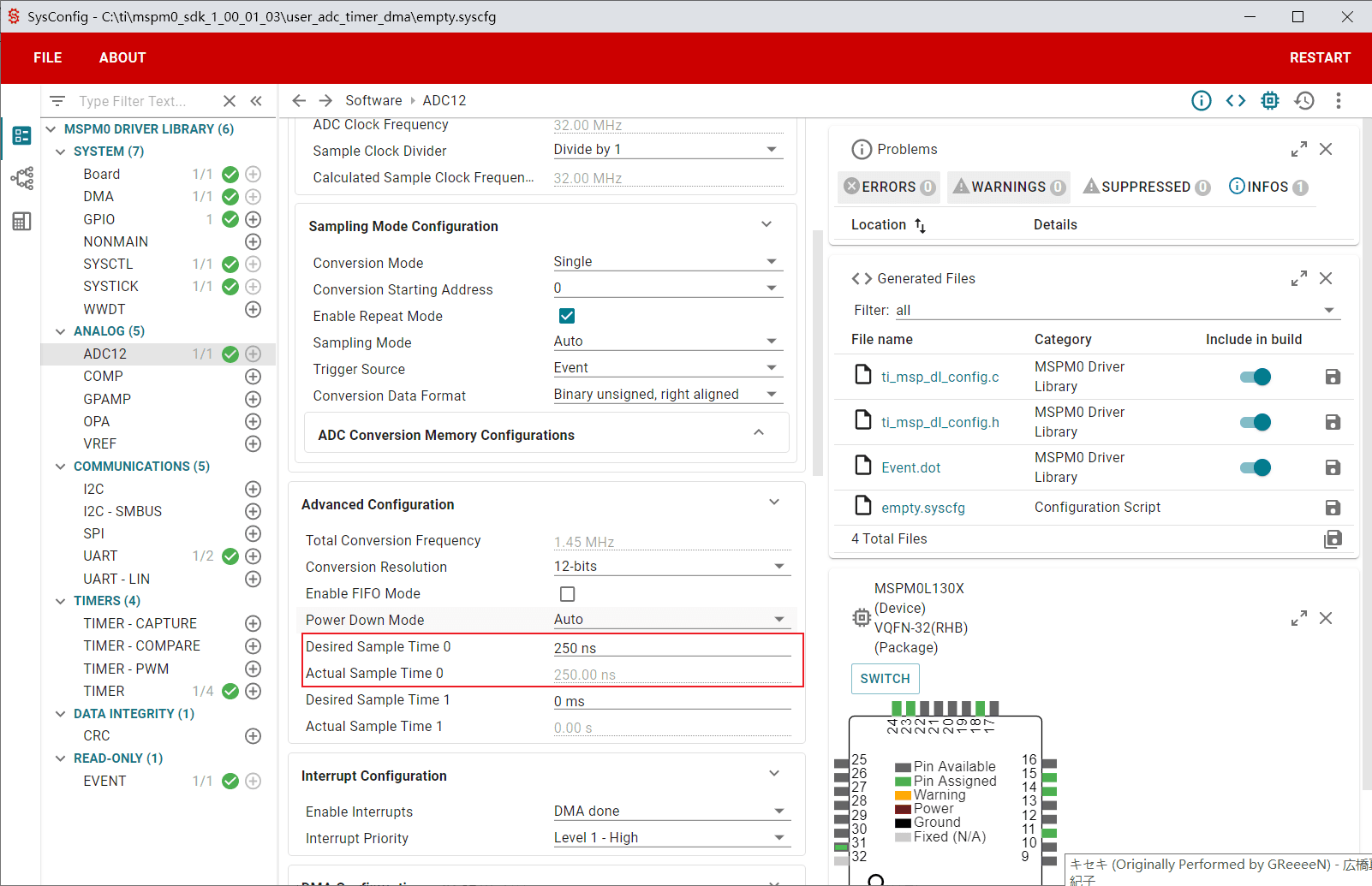Image resolution: width=1372 pixels, height=886 pixels.
Task: Click the RESTART button
Action: coord(1320,58)
